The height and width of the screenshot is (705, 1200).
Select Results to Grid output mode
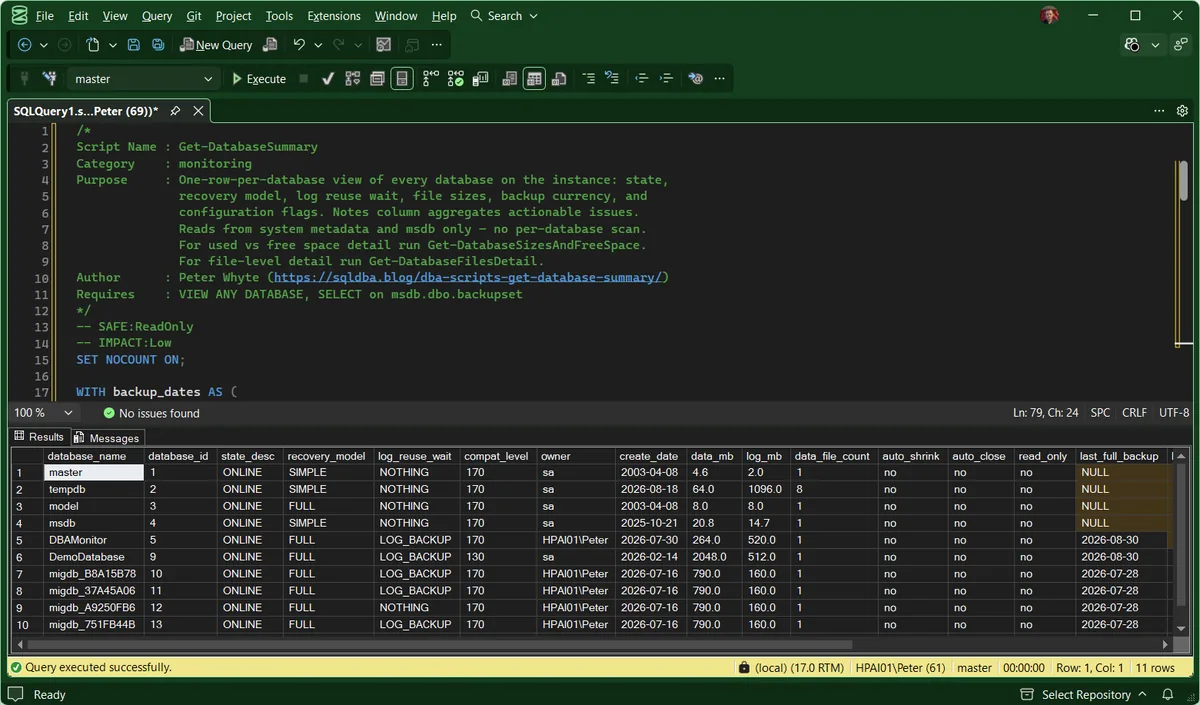point(534,78)
